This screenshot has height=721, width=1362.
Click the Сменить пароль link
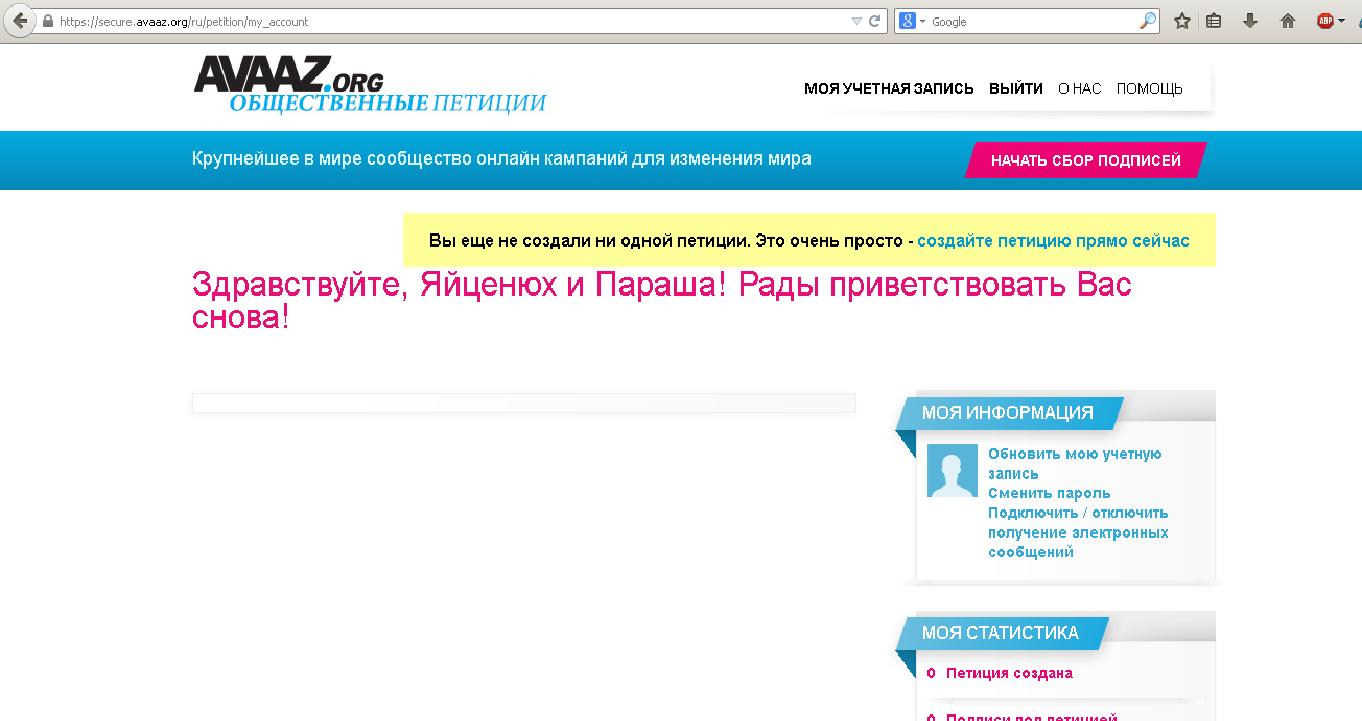coord(1049,493)
